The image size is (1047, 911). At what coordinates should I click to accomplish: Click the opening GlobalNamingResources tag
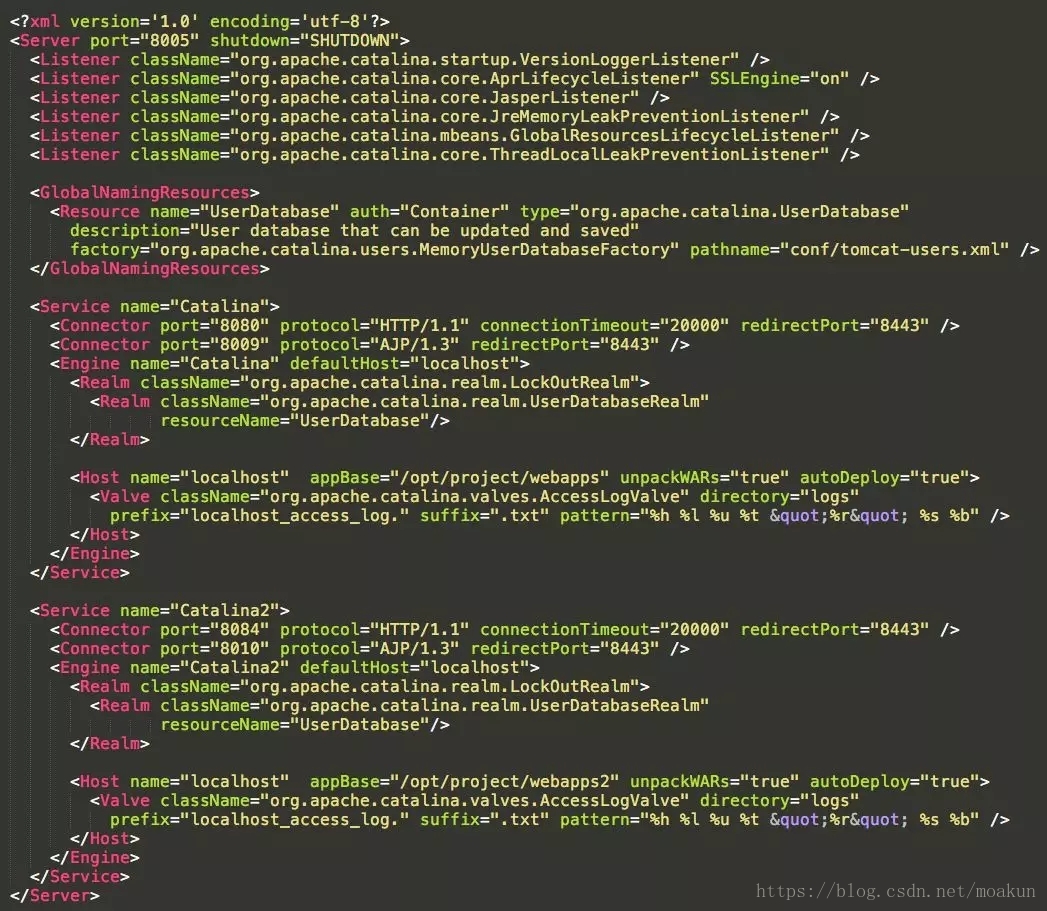[144, 193]
